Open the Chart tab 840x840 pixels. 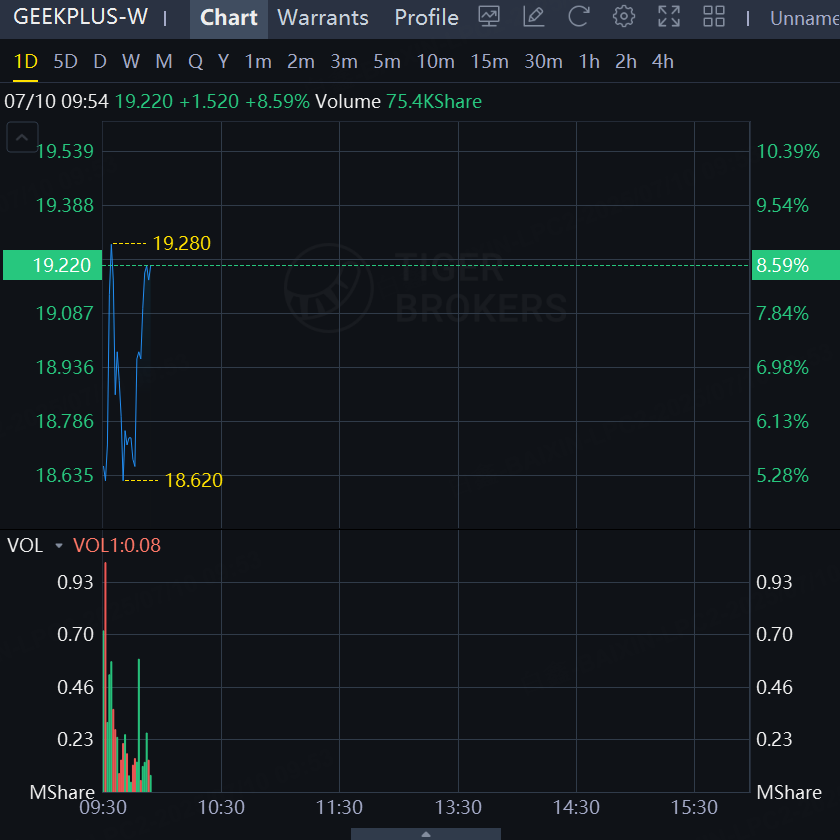[x=229, y=18]
